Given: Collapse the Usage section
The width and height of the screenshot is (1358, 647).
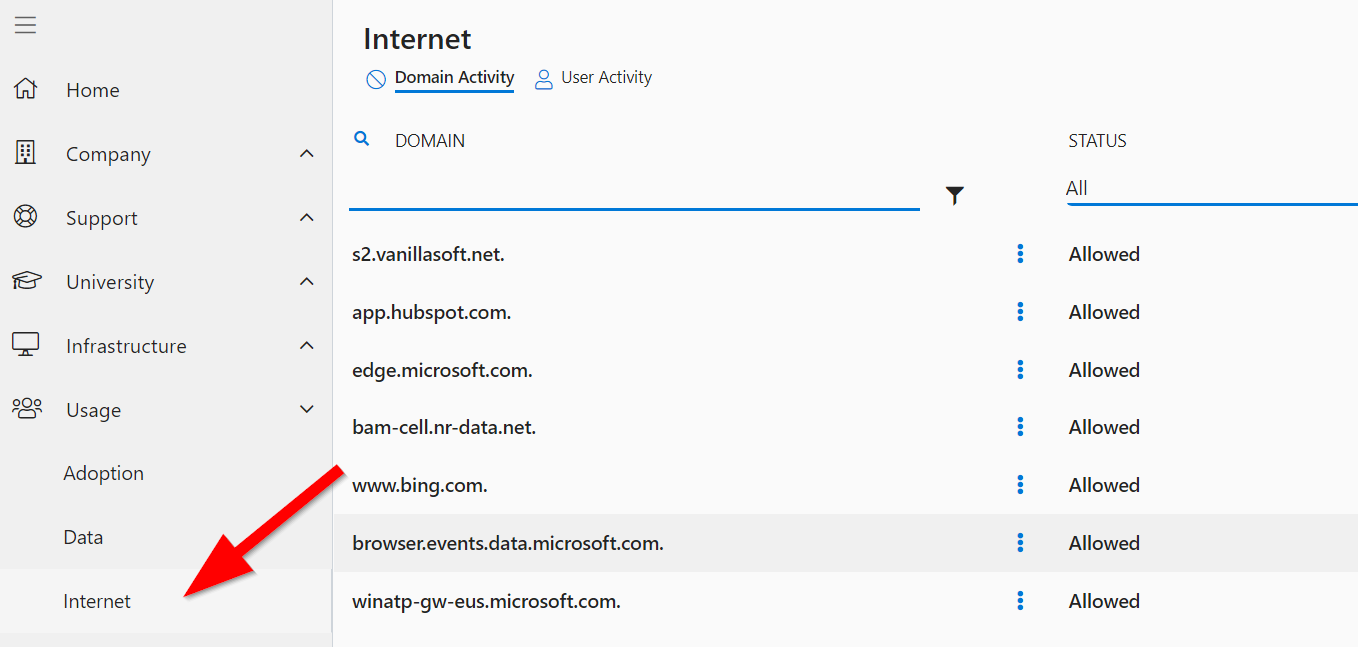Looking at the screenshot, I should [306, 409].
